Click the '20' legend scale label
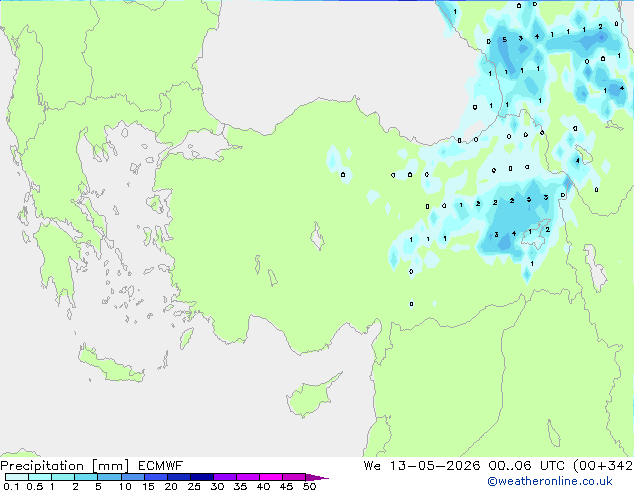Screen dimensions: 634x490 point(171,486)
